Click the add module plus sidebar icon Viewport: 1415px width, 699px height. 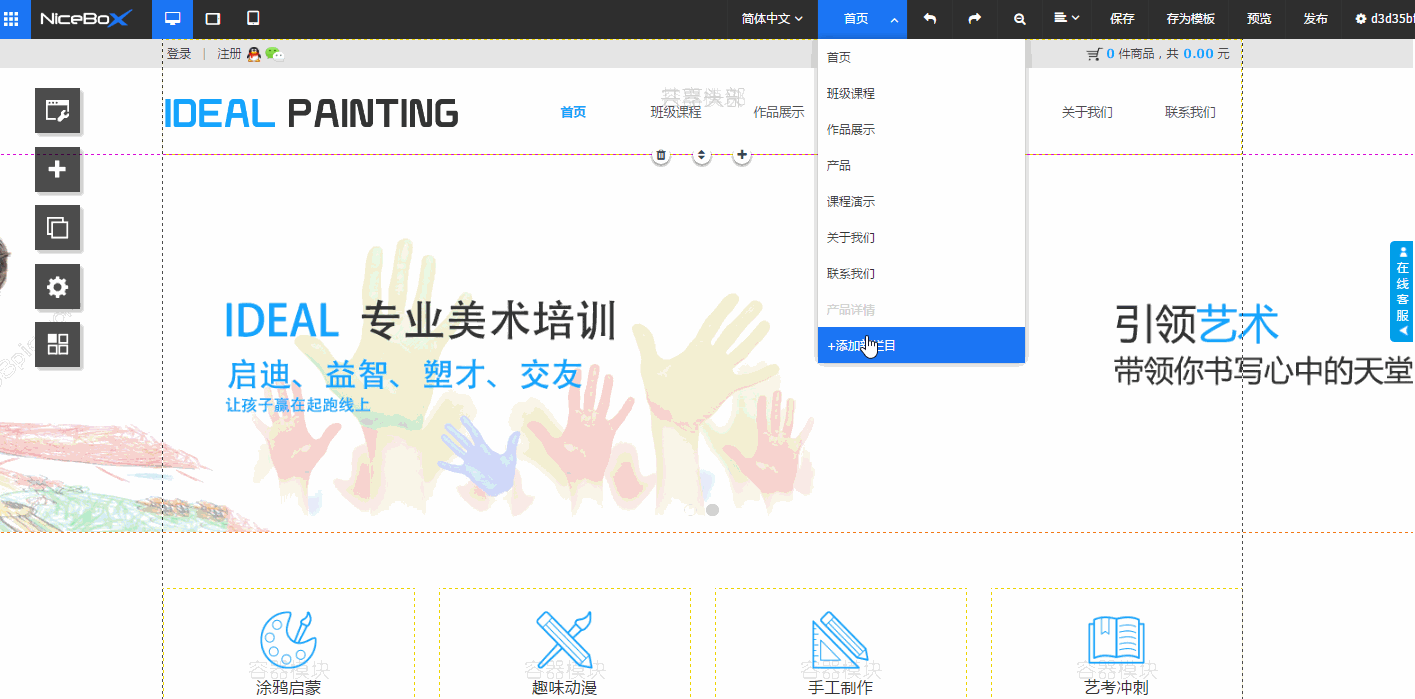pyautogui.click(x=57, y=169)
